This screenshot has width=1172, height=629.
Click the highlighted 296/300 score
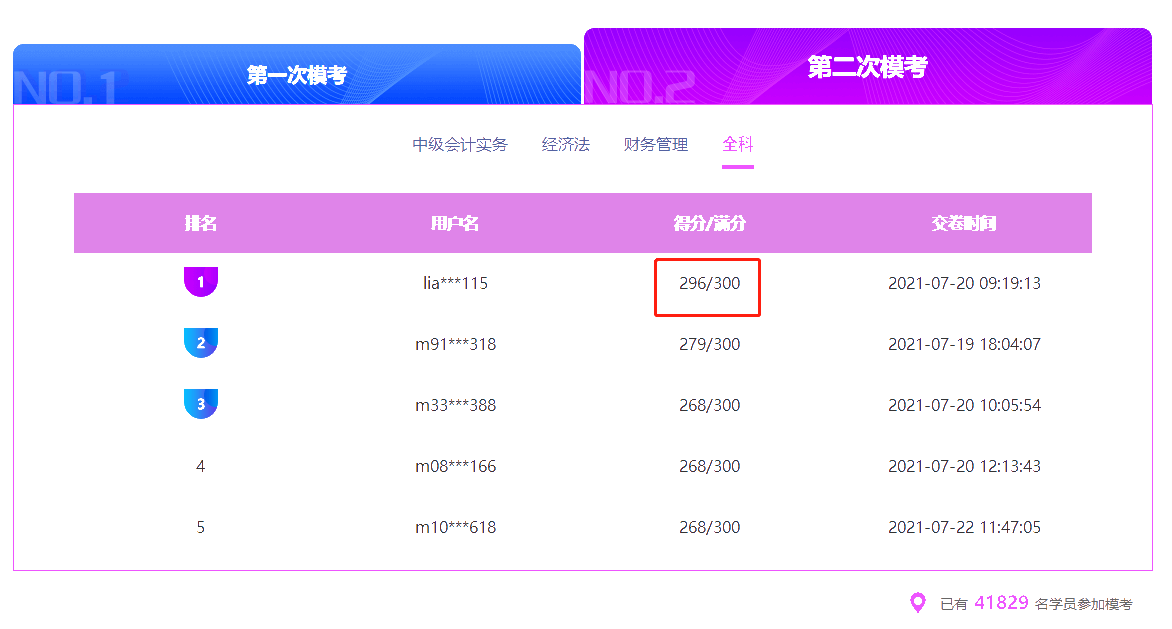pos(707,283)
